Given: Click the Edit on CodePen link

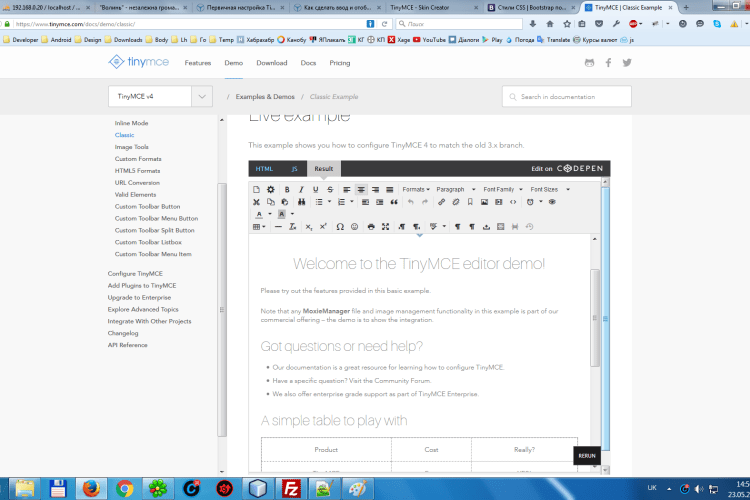Looking at the screenshot, I should [x=567, y=168].
